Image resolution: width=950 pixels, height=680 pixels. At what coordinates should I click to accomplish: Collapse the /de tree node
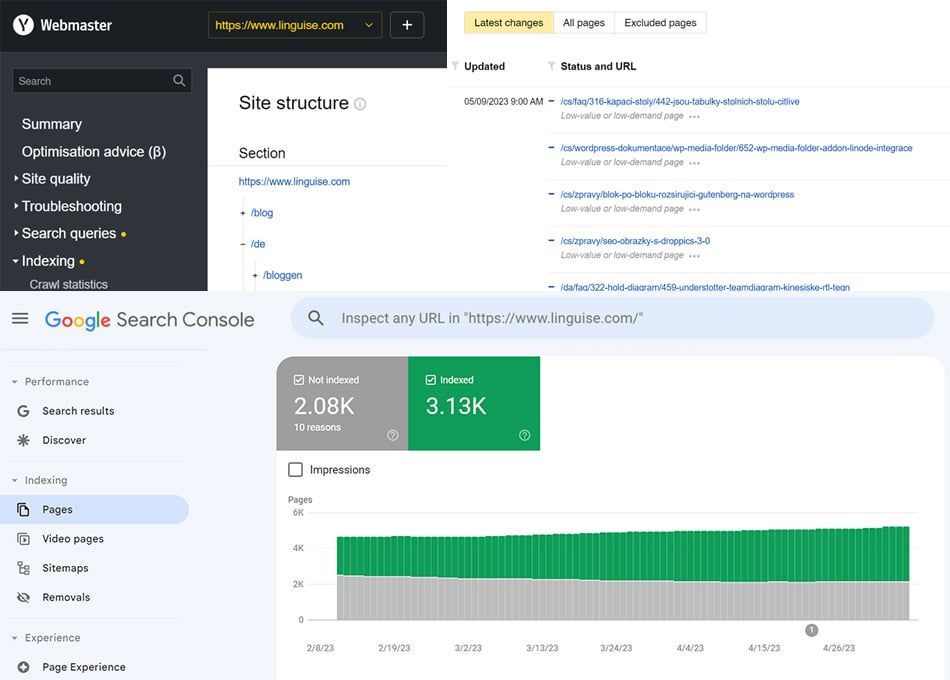coord(242,244)
